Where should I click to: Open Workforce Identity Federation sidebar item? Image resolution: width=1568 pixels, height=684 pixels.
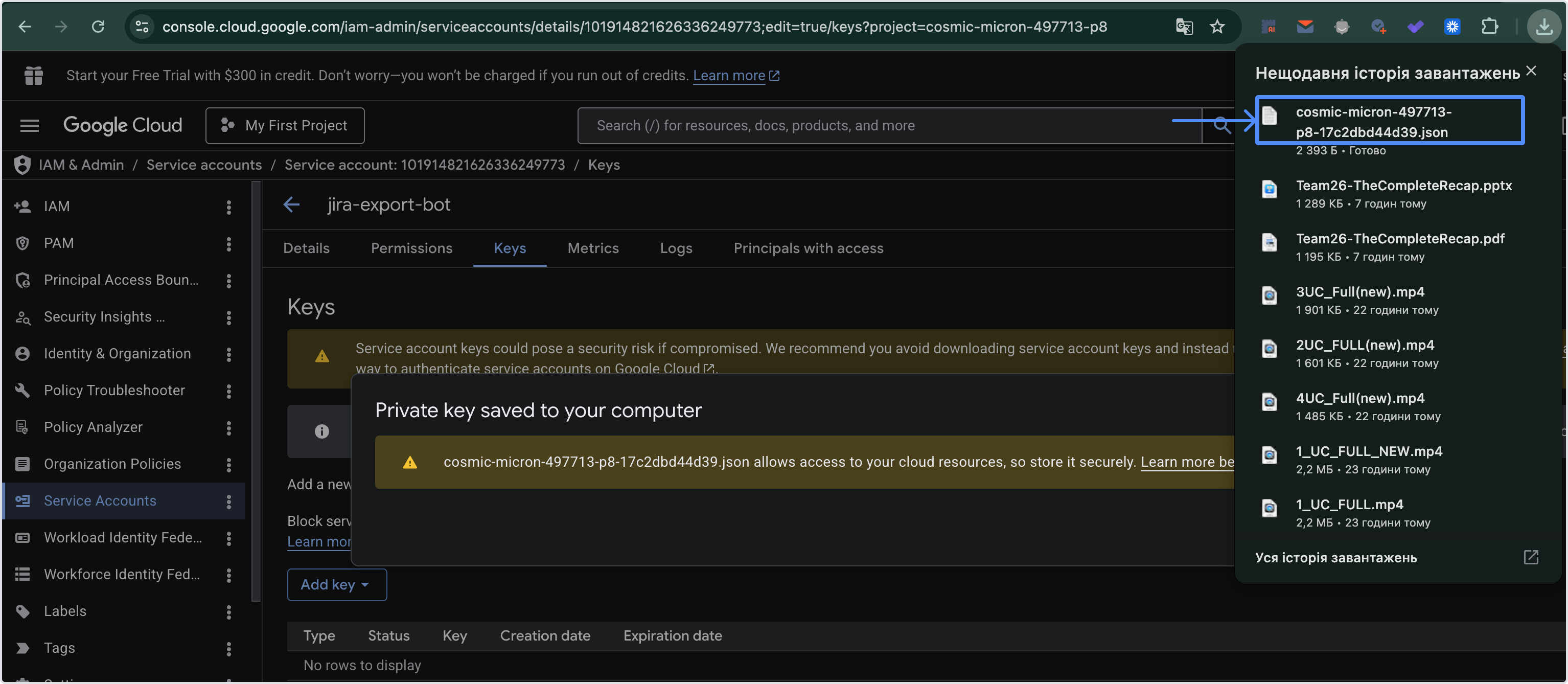122,575
